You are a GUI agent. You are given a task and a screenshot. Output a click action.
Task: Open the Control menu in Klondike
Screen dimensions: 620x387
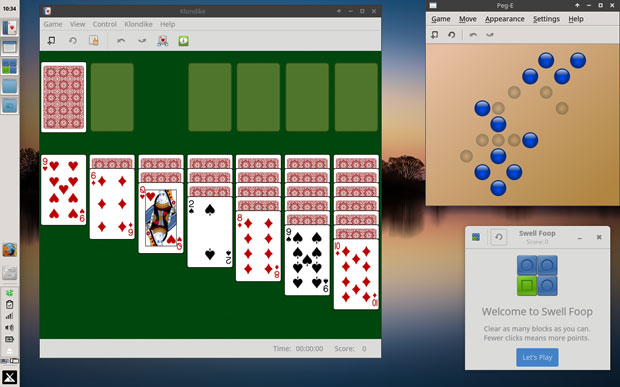tap(105, 24)
